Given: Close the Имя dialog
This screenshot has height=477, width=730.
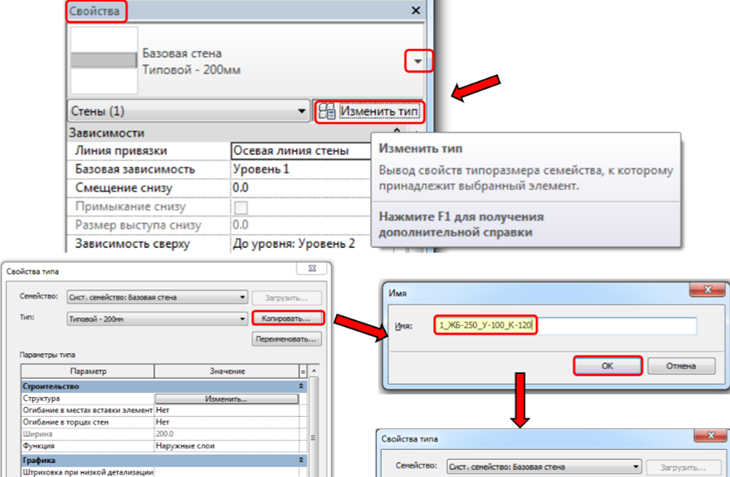Looking at the screenshot, I should [707, 289].
